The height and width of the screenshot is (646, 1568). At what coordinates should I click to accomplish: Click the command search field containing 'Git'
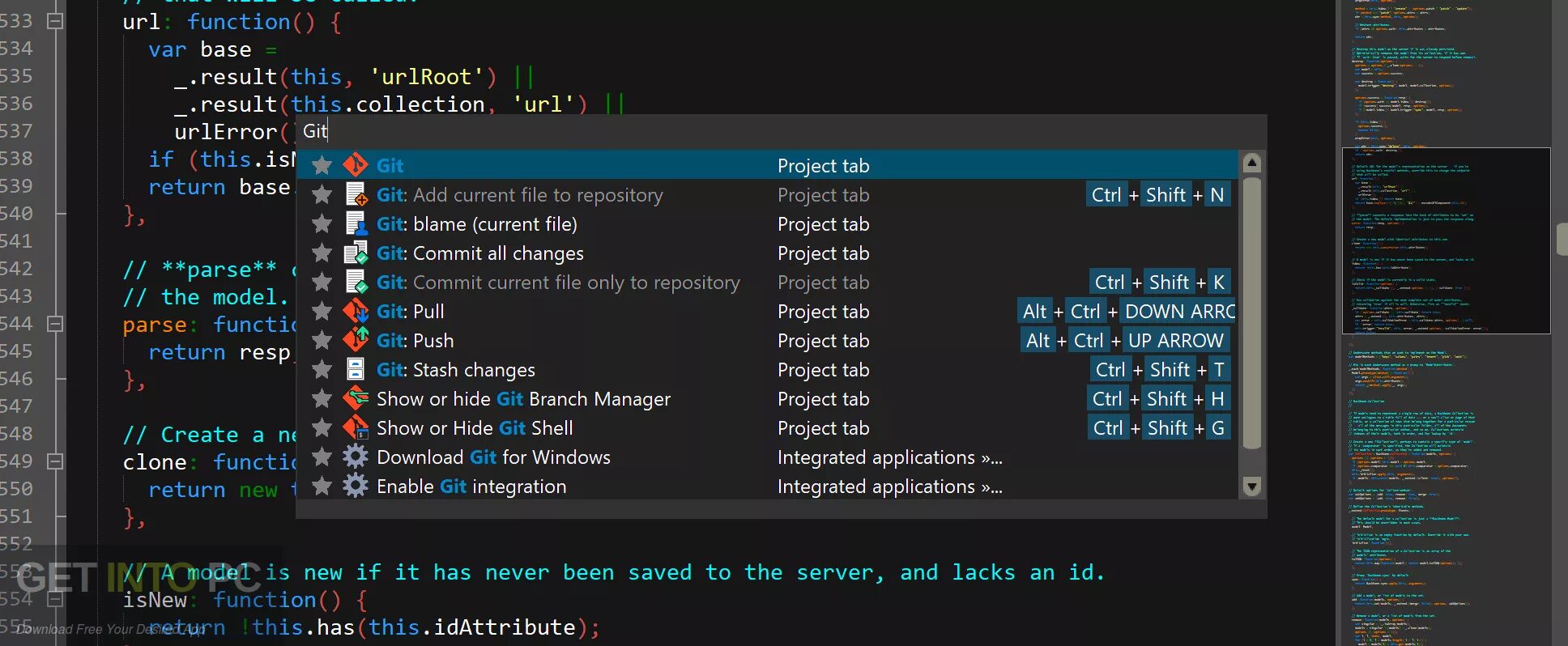781,131
